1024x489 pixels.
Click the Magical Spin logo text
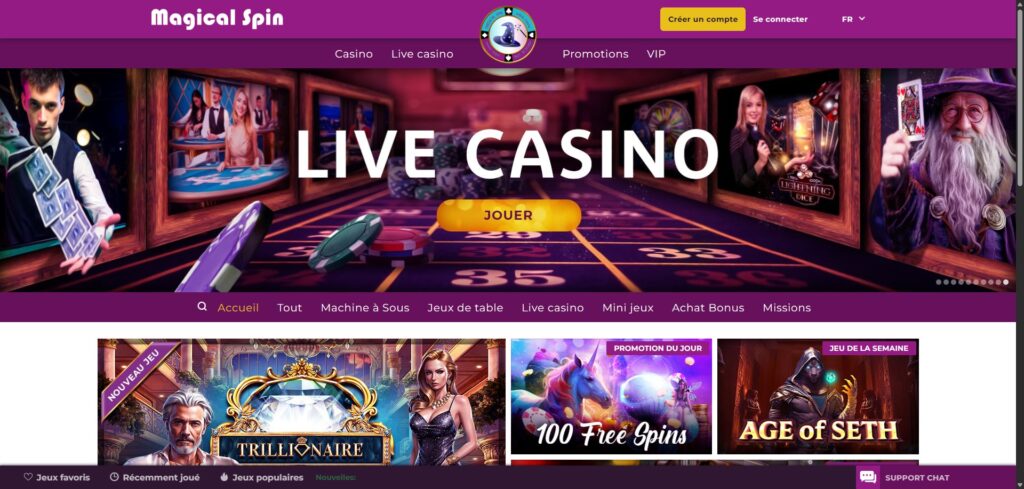tap(217, 18)
